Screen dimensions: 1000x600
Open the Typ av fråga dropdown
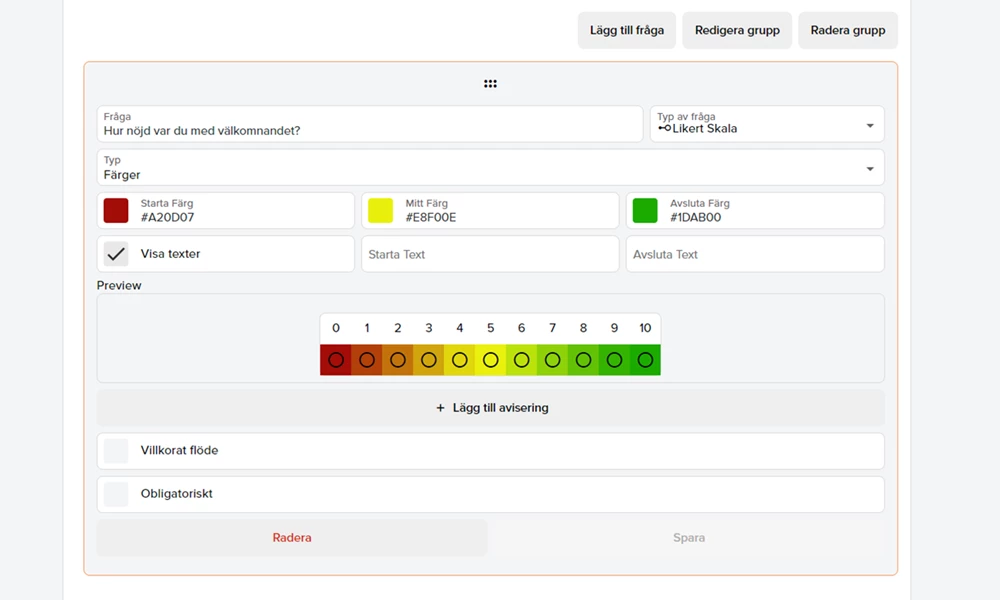tap(767, 124)
